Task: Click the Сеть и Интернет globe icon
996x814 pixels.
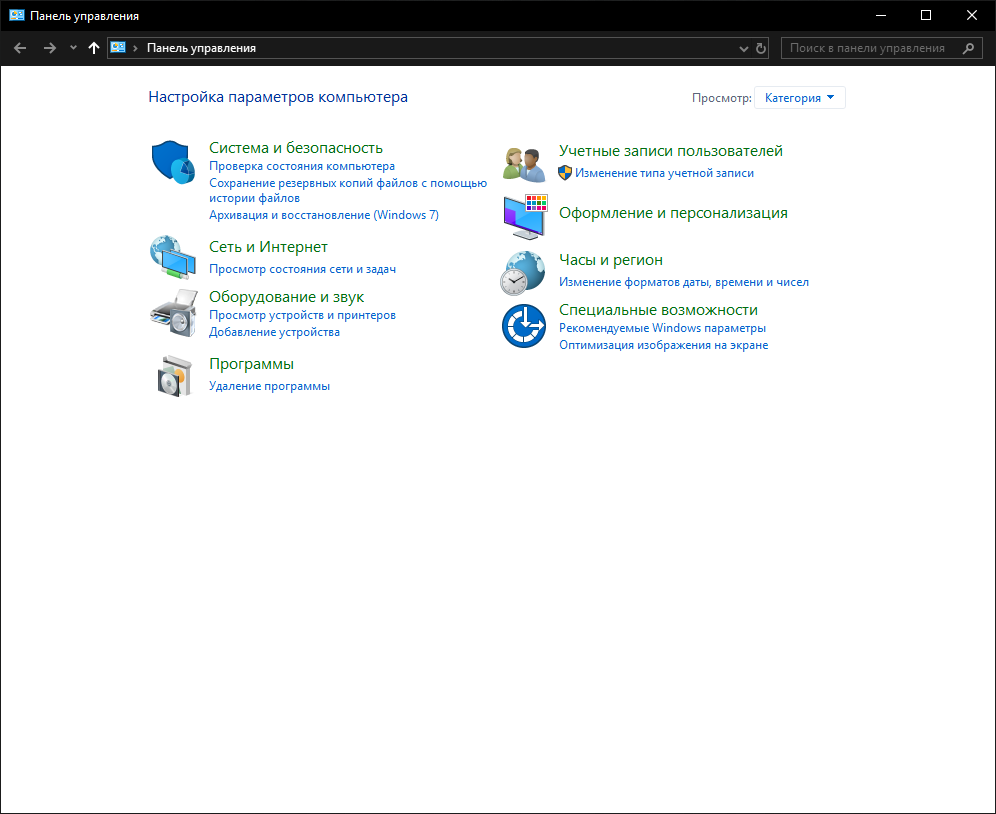Action: tap(173, 257)
